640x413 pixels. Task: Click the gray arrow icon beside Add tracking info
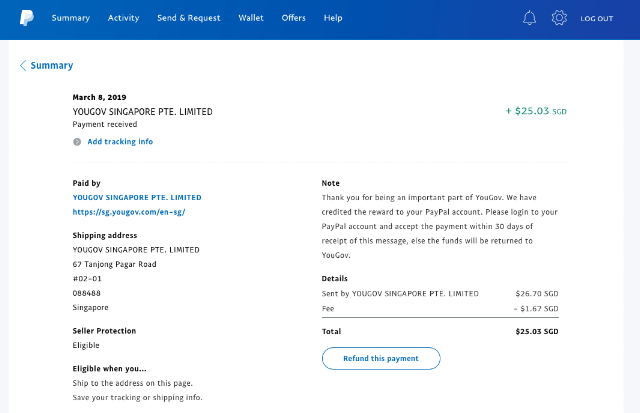pyautogui.click(x=77, y=142)
